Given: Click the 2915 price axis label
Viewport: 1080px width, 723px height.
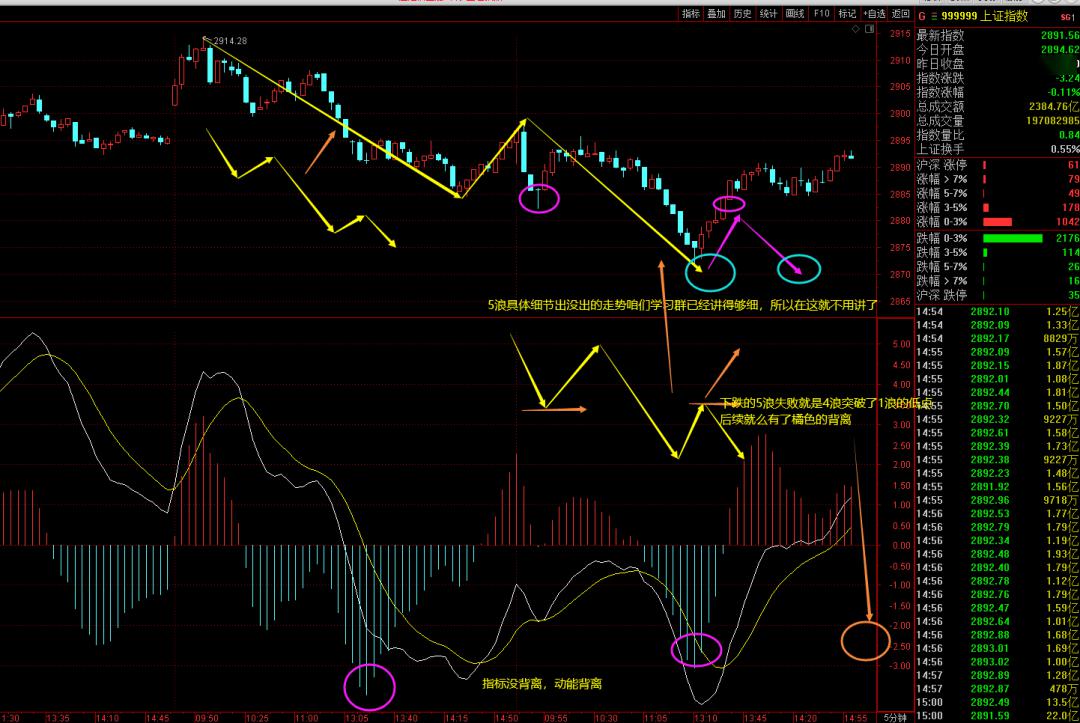Looking at the screenshot, I should tap(900, 34).
